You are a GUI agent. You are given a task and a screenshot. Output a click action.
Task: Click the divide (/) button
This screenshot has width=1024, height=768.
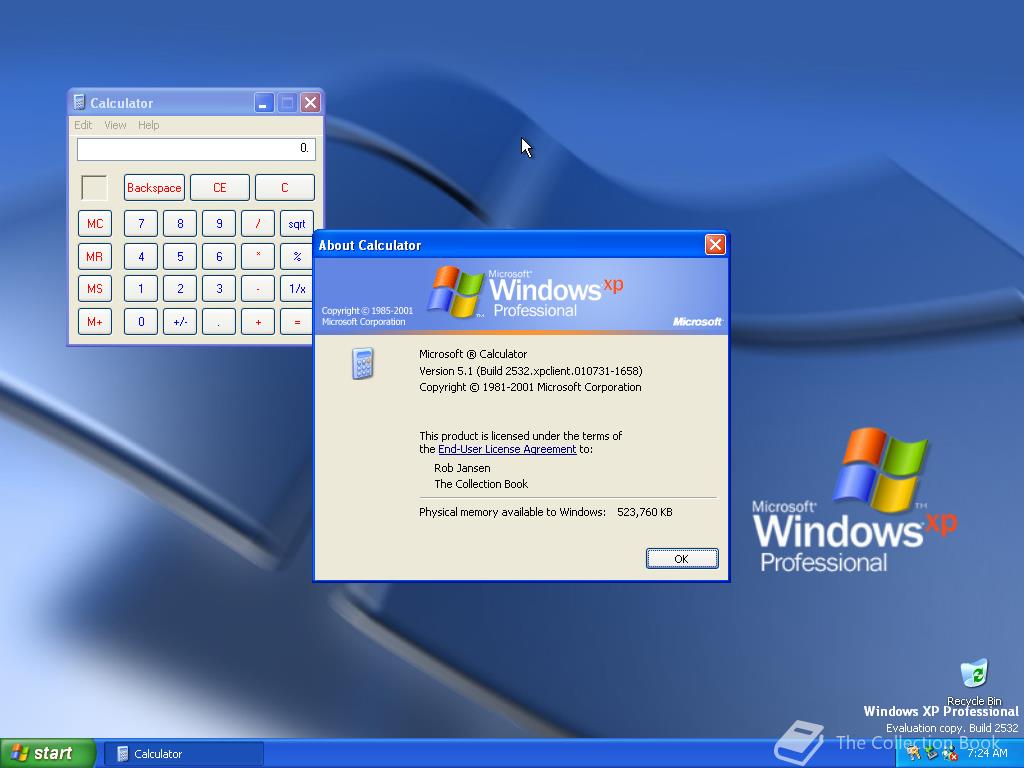[258, 223]
